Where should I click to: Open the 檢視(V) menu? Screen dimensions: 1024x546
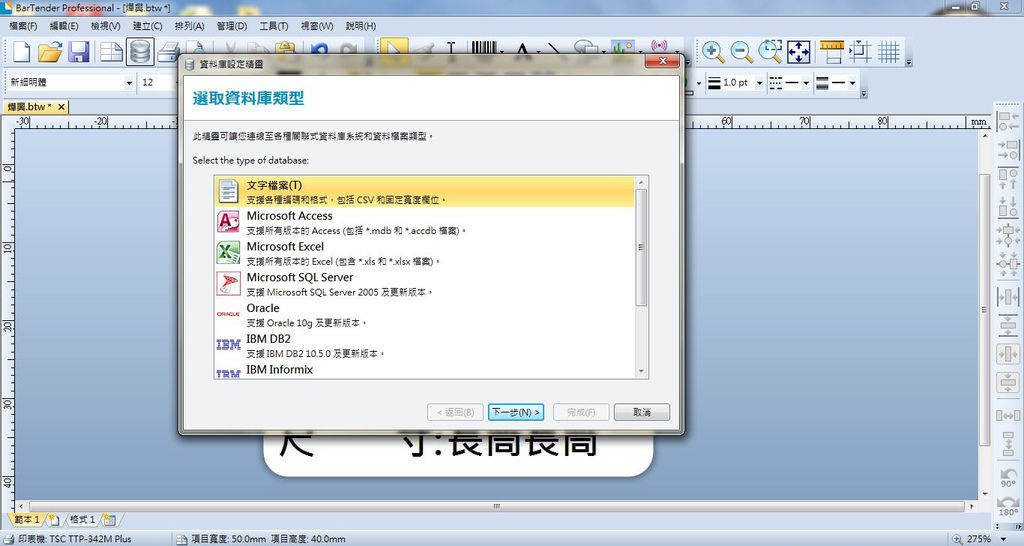click(x=105, y=26)
